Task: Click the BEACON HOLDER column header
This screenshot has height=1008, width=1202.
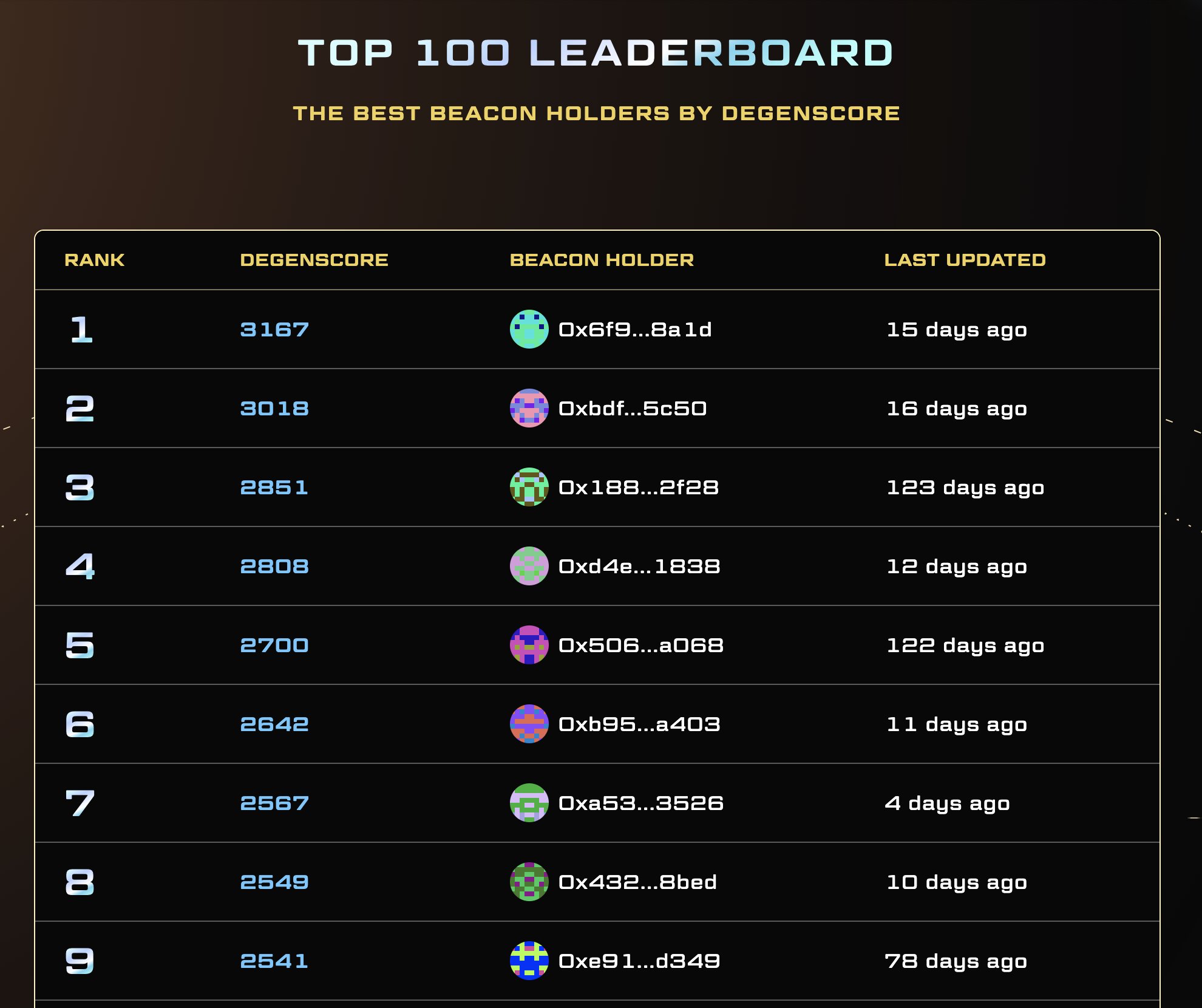Action: tap(602, 260)
